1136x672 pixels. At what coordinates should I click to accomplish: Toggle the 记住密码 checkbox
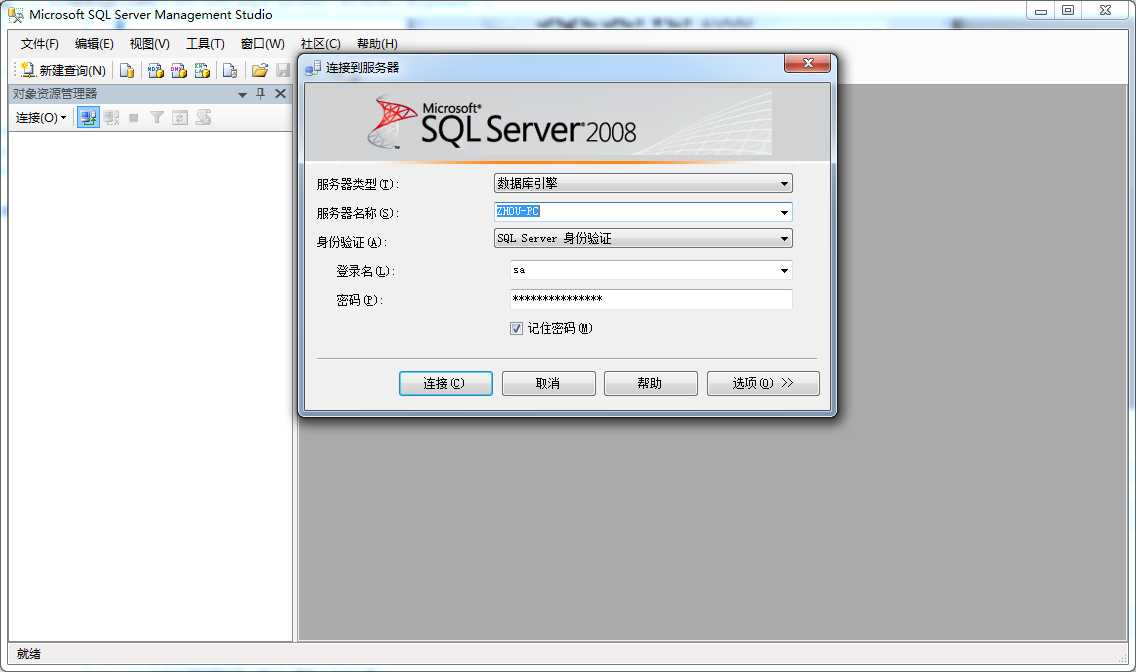(x=517, y=329)
